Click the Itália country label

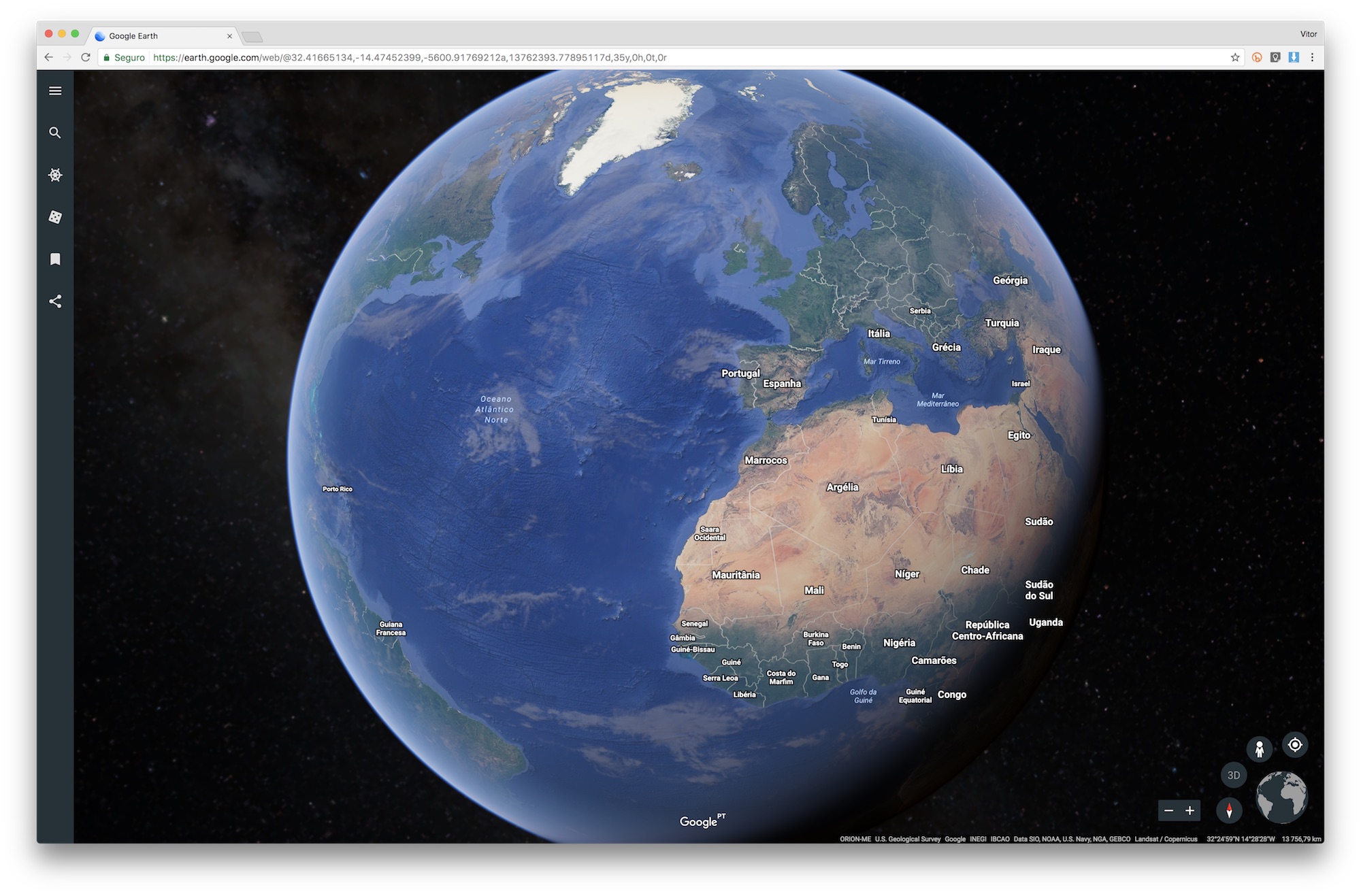pyautogui.click(x=879, y=333)
